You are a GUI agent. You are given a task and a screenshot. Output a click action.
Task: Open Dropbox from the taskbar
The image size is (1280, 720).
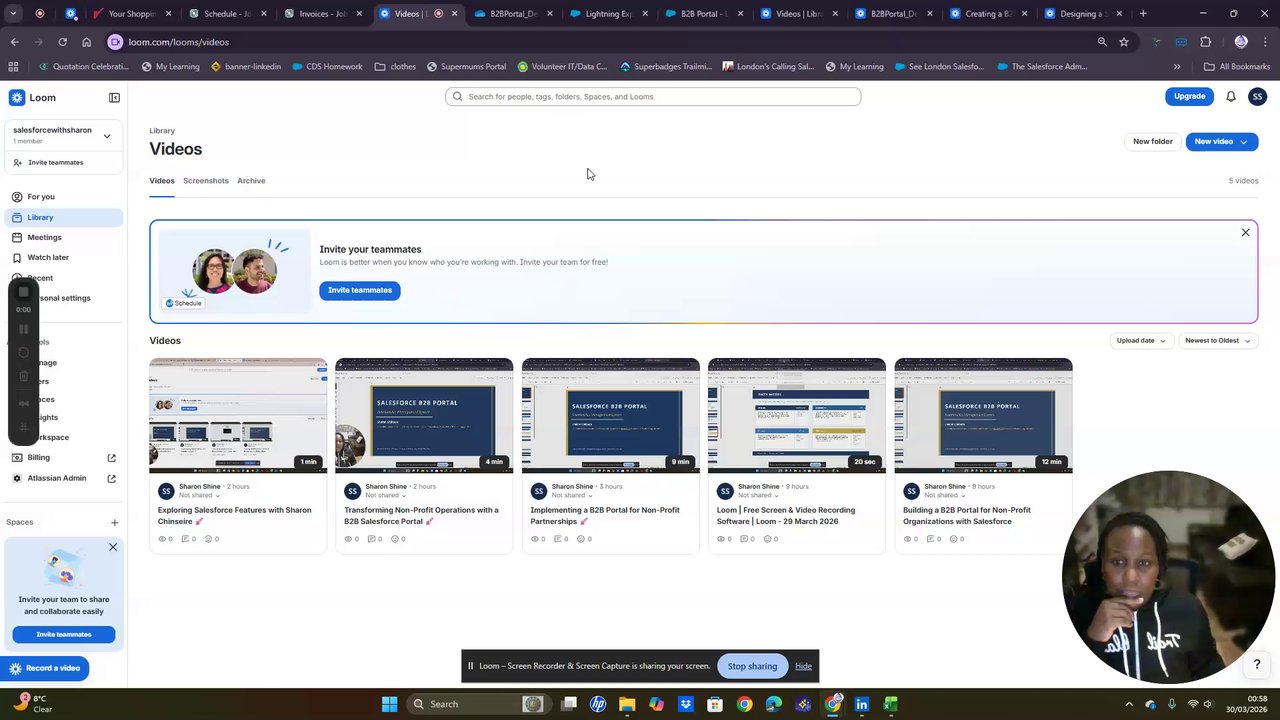(x=685, y=704)
